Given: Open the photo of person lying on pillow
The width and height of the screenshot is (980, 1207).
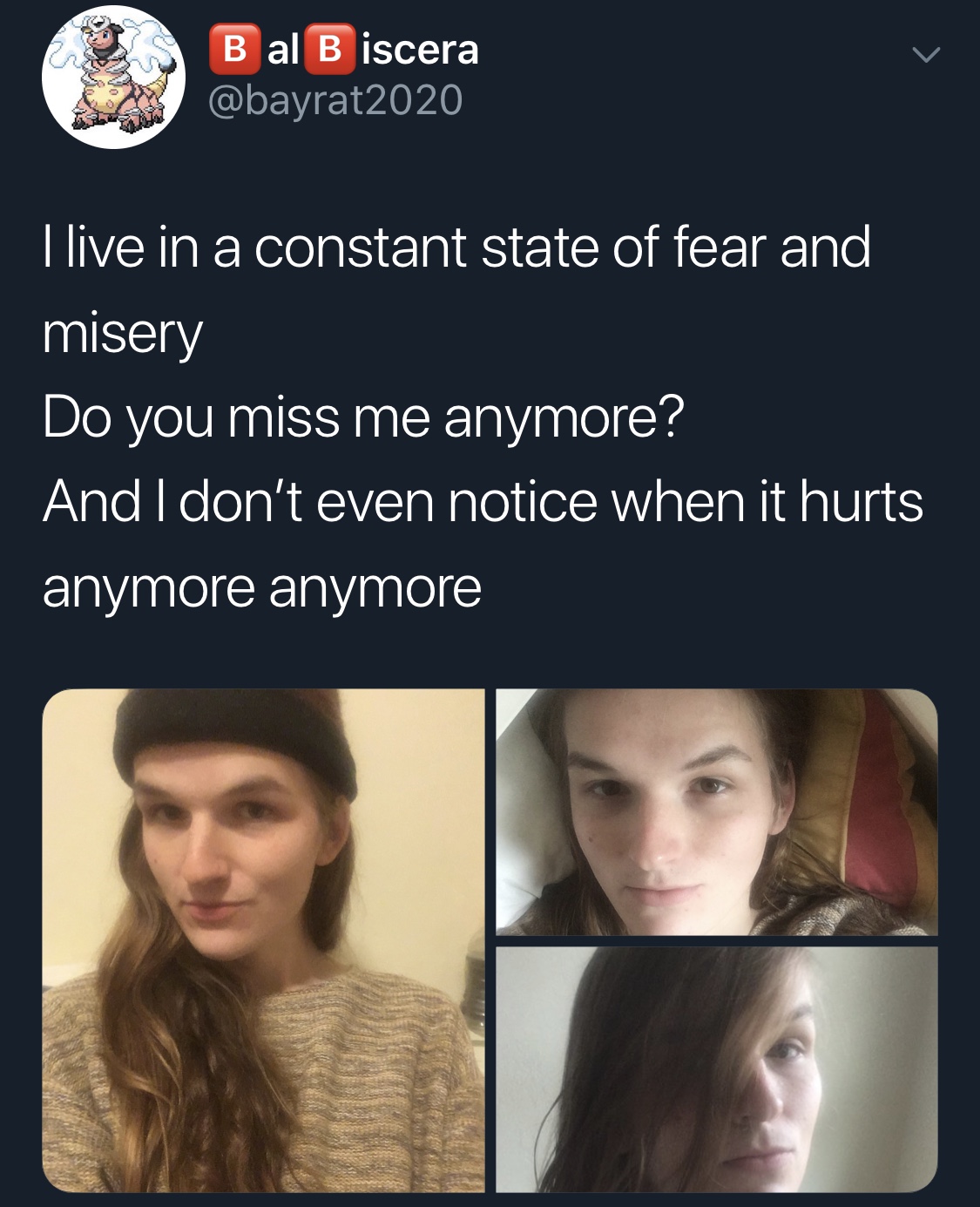Looking at the screenshot, I should (x=717, y=812).
